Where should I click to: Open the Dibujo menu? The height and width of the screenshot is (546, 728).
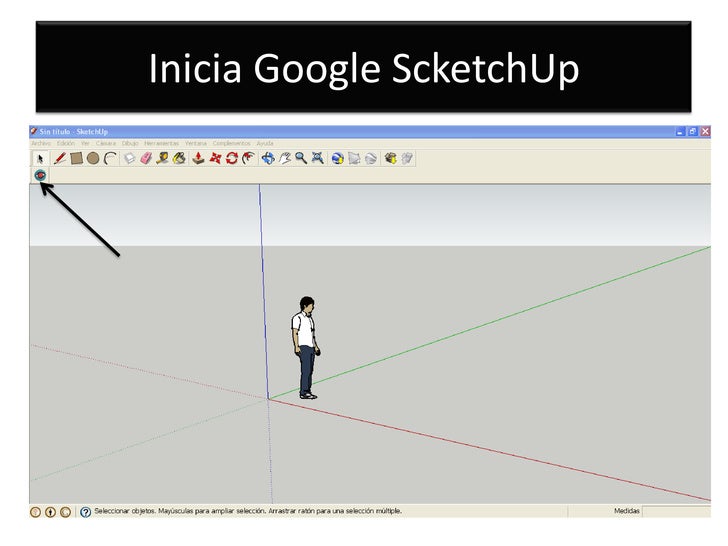(130, 143)
